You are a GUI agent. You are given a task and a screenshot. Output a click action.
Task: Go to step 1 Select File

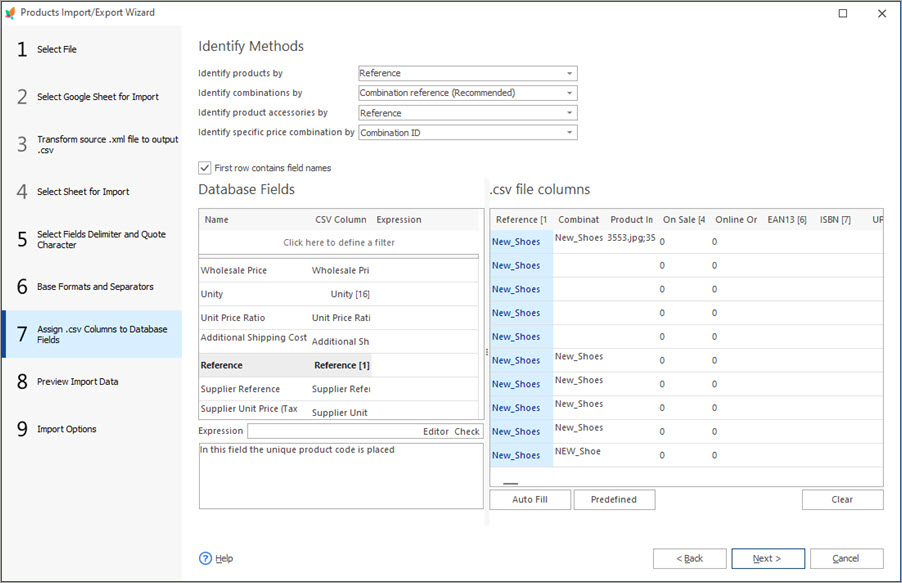pyautogui.click(x=92, y=49)
